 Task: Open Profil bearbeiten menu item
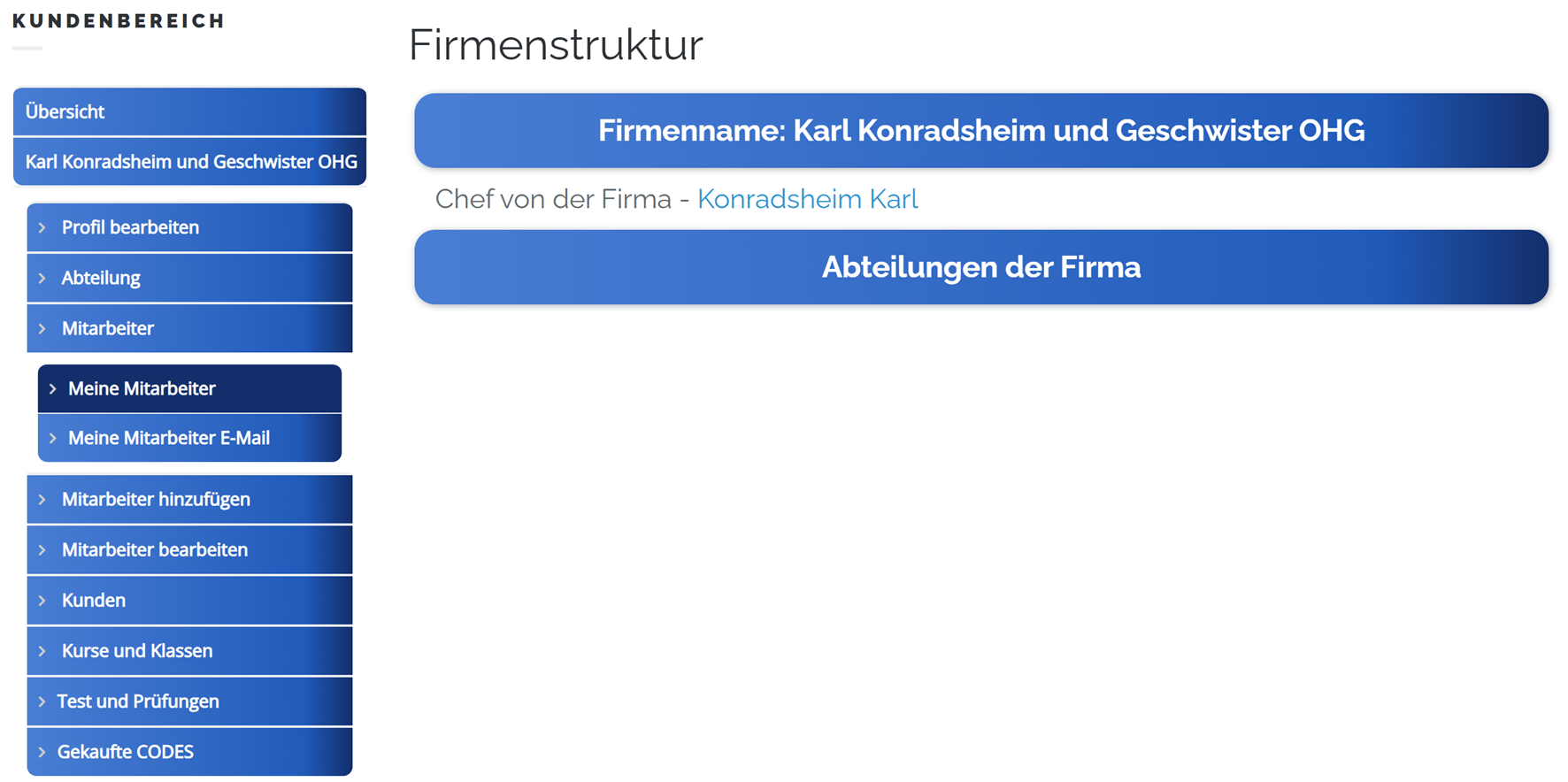click(130, 228)
